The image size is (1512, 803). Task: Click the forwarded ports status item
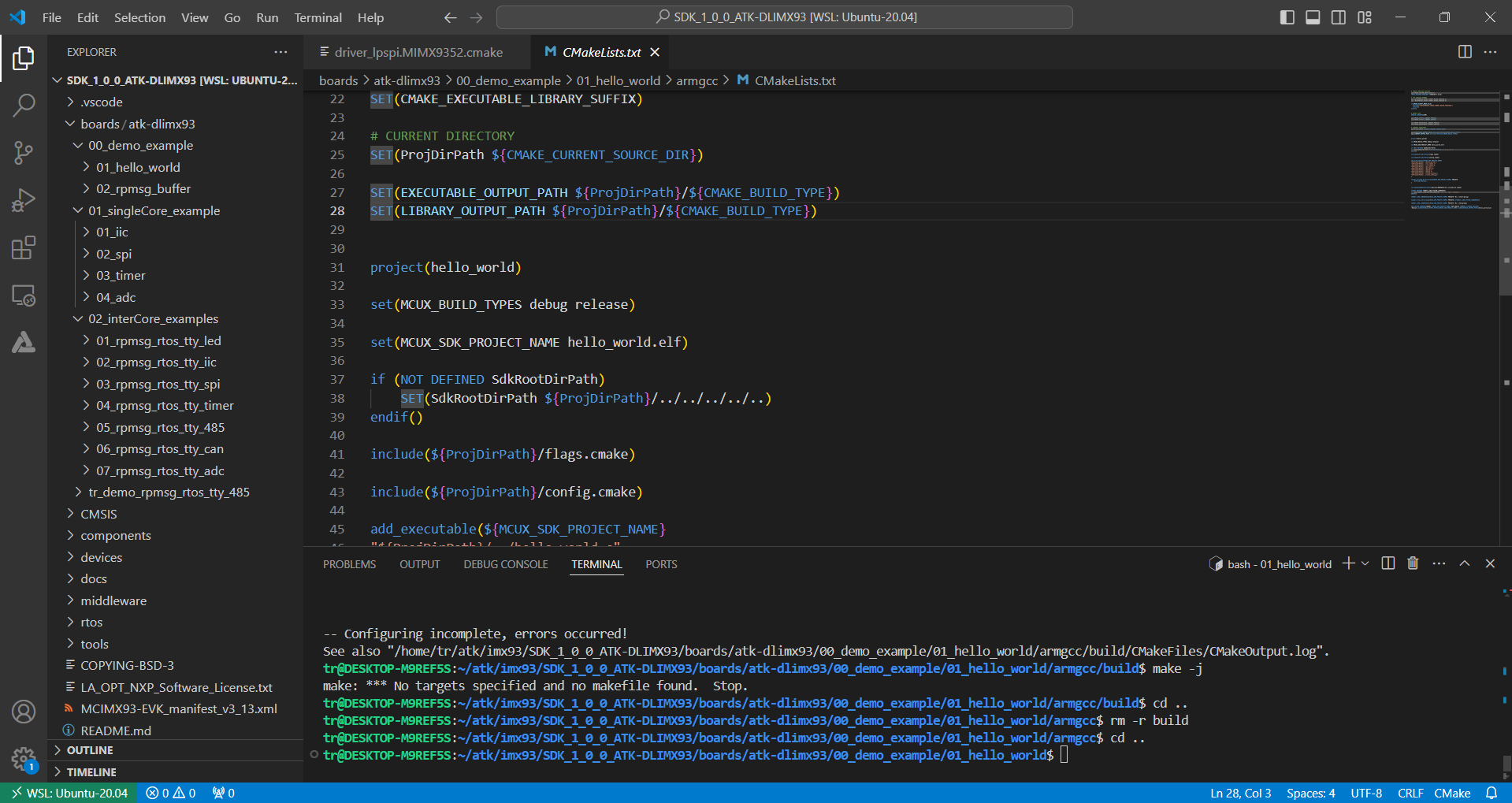pyautogui.click(x=224, y=794)
